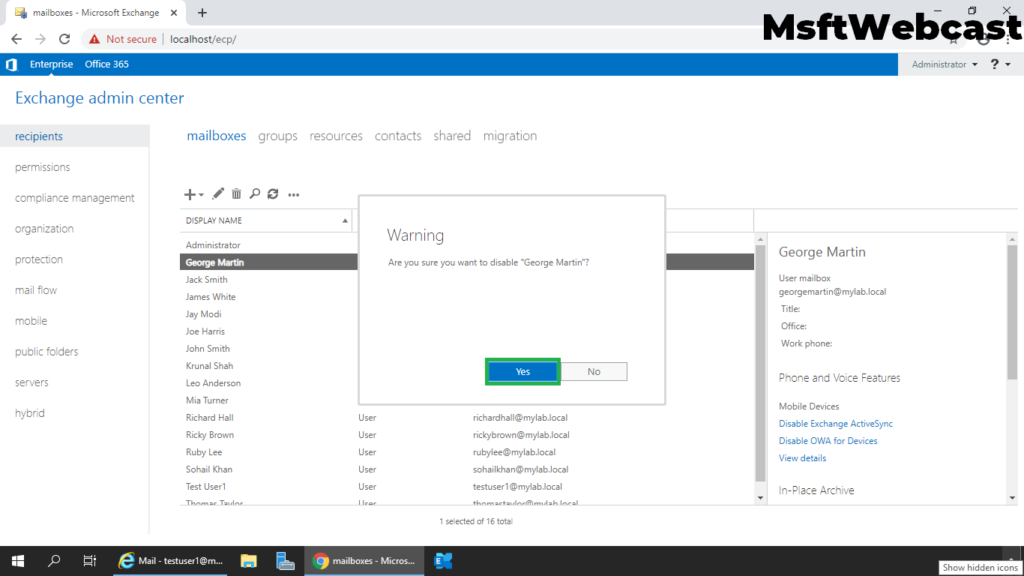Screen dimensions: 1024x576
Task: Switch to the resources tab
Action: click(x=336, y=136)
